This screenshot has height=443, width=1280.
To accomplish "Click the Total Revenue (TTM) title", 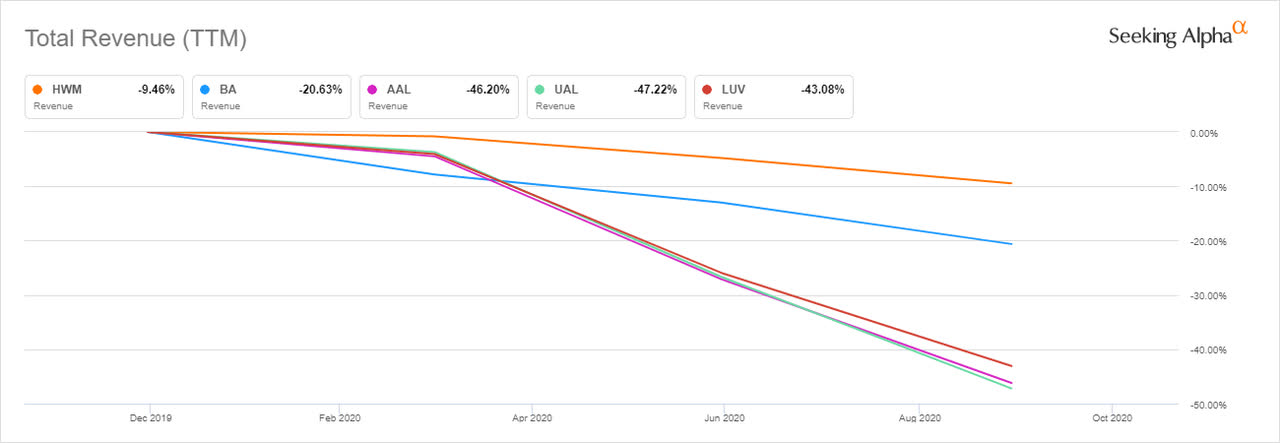I will point(135,40).
